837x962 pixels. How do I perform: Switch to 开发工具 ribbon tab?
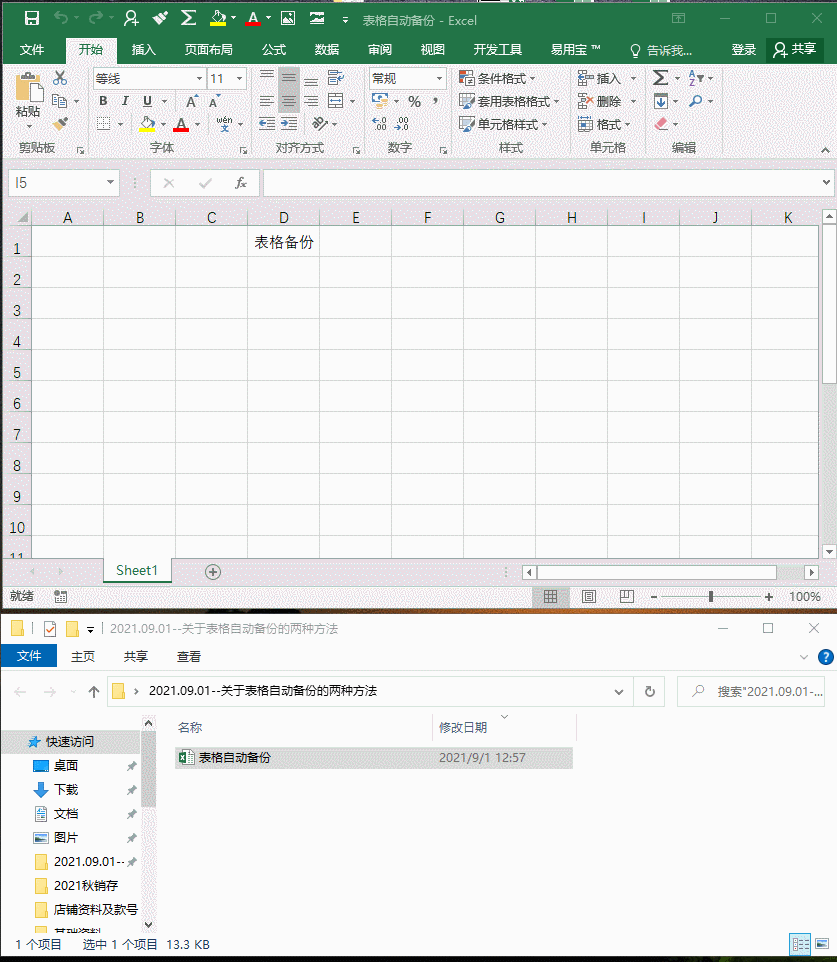[x=498, y=50]
